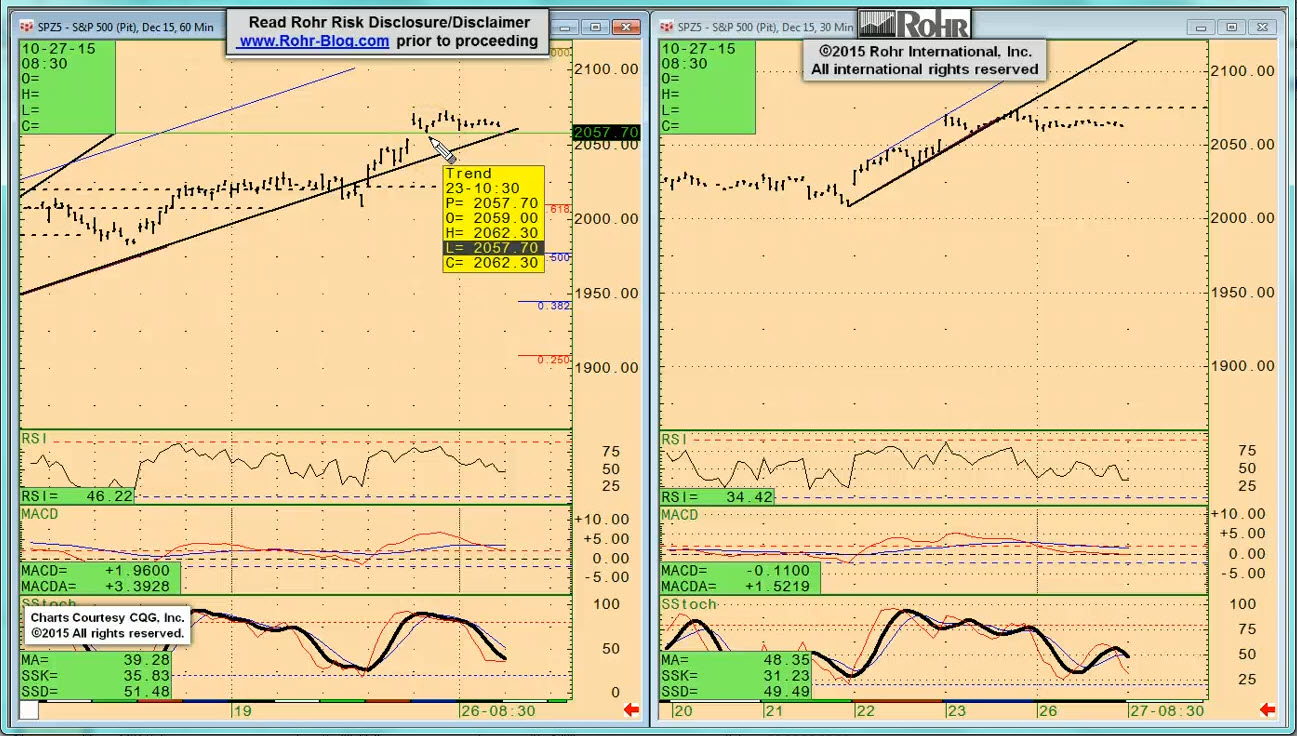Click the 26-08:30 time axis label
1297x736 pixels.
point(498,711)
